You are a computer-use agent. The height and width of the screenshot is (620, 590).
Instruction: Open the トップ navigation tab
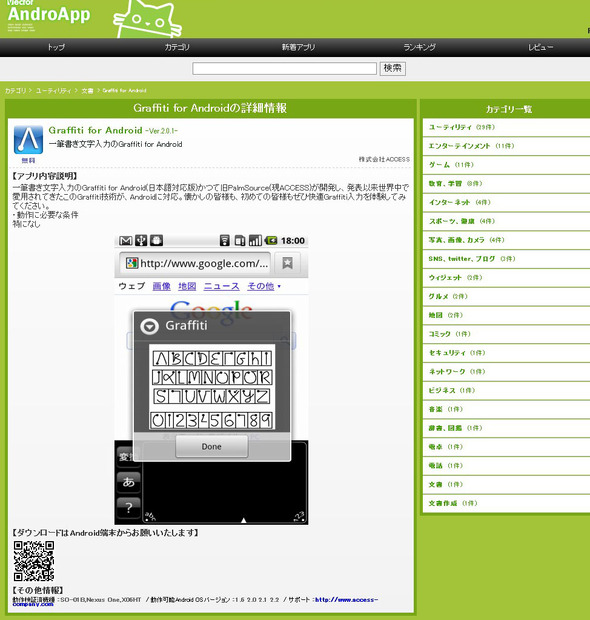point(56,47)
